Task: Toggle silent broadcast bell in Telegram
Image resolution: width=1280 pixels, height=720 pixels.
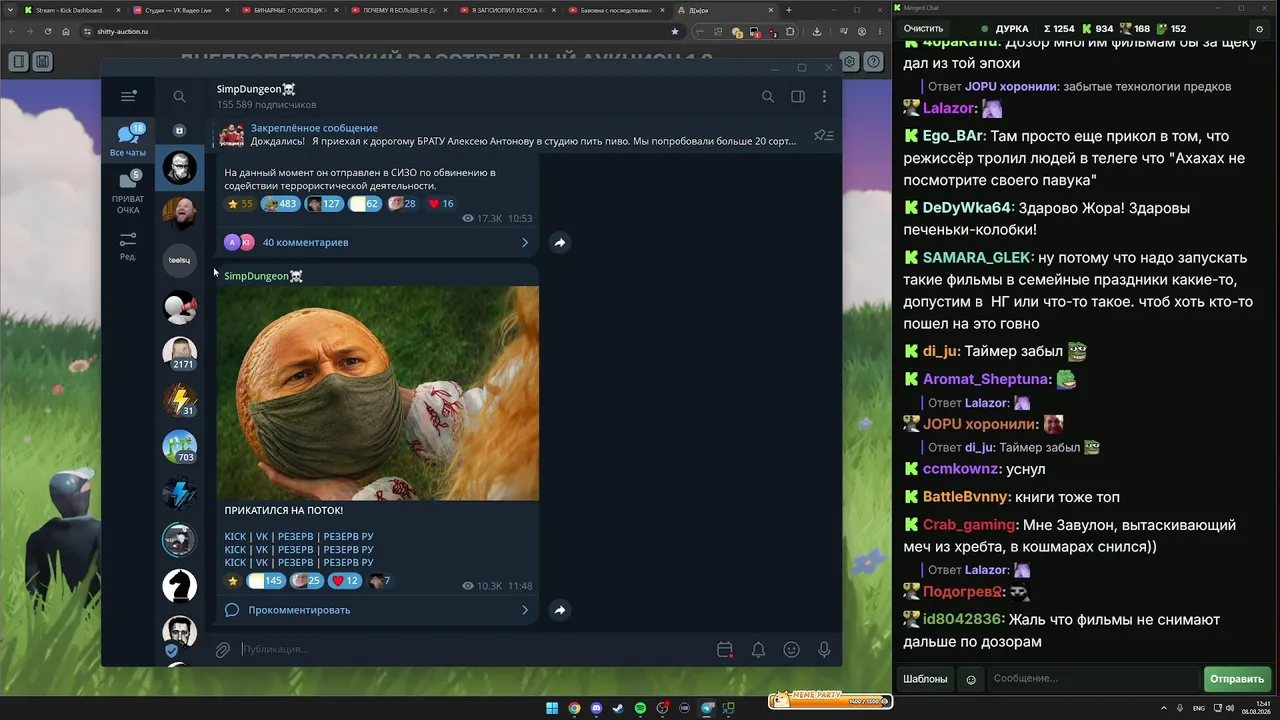Action: click(759, 650)
